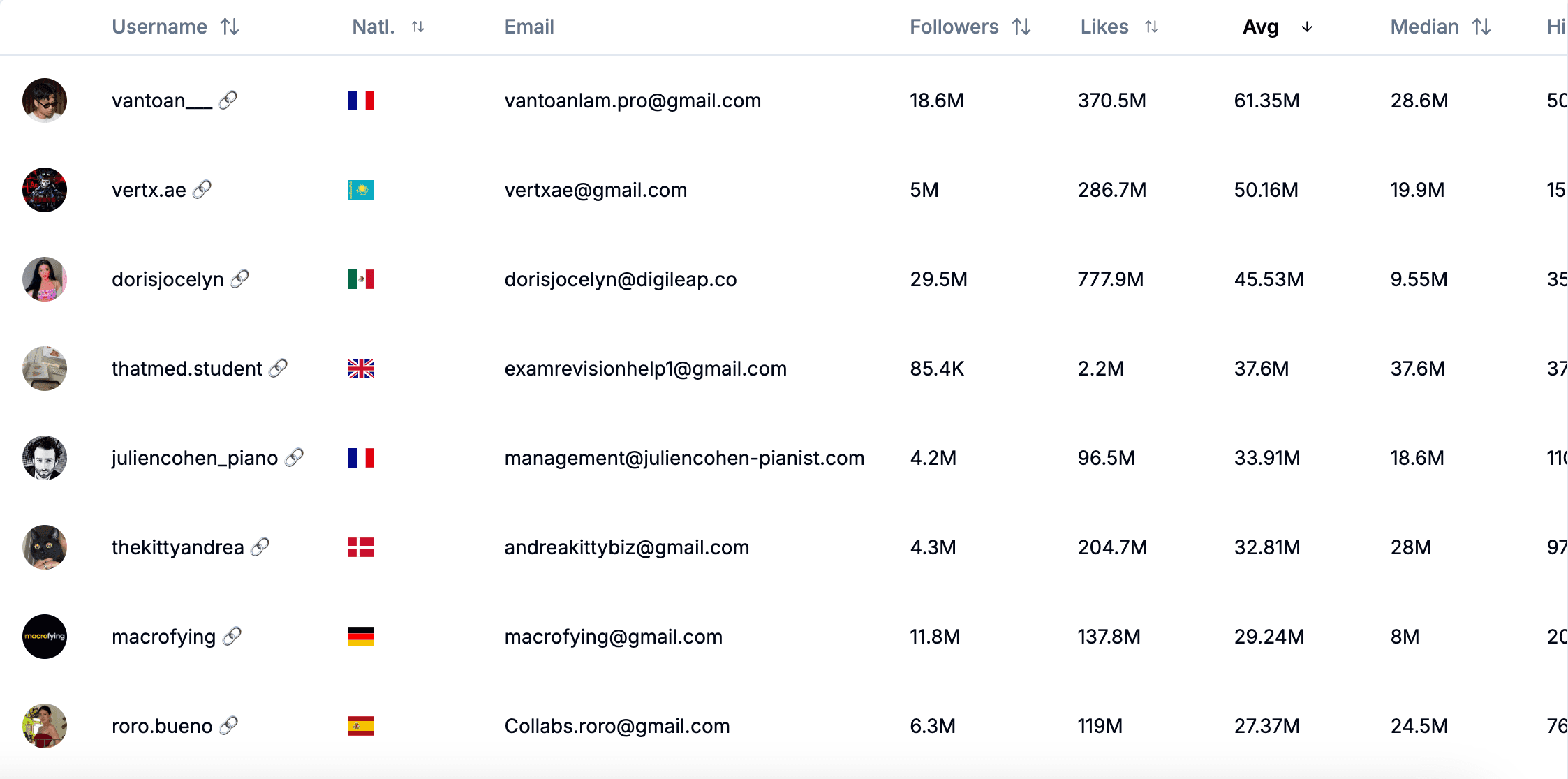Sort by Followers column arrows

click(1021, 27)
